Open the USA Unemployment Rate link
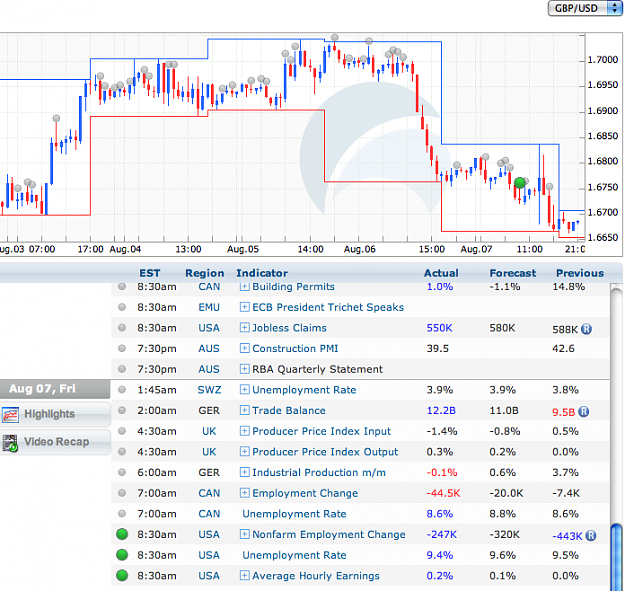The image size is (625, 591). (294, 555)
